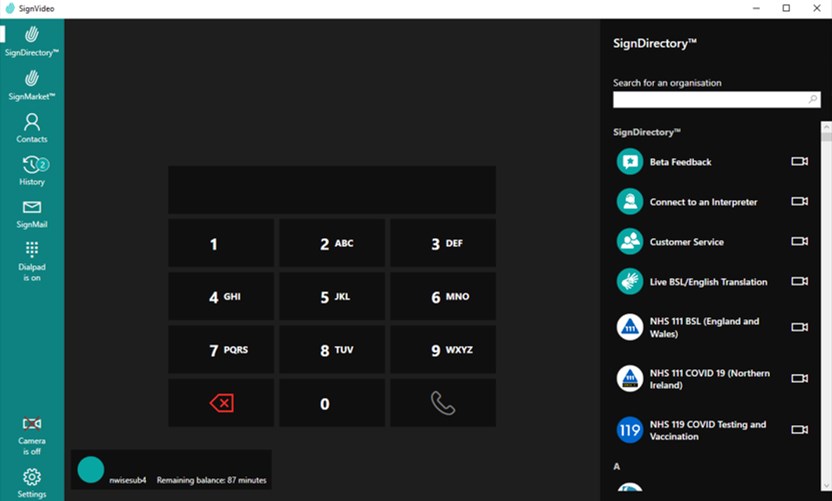The width and height of the screenshot is (832, 501).
Task: Open SignMail inbox
Action: (32, 213)
